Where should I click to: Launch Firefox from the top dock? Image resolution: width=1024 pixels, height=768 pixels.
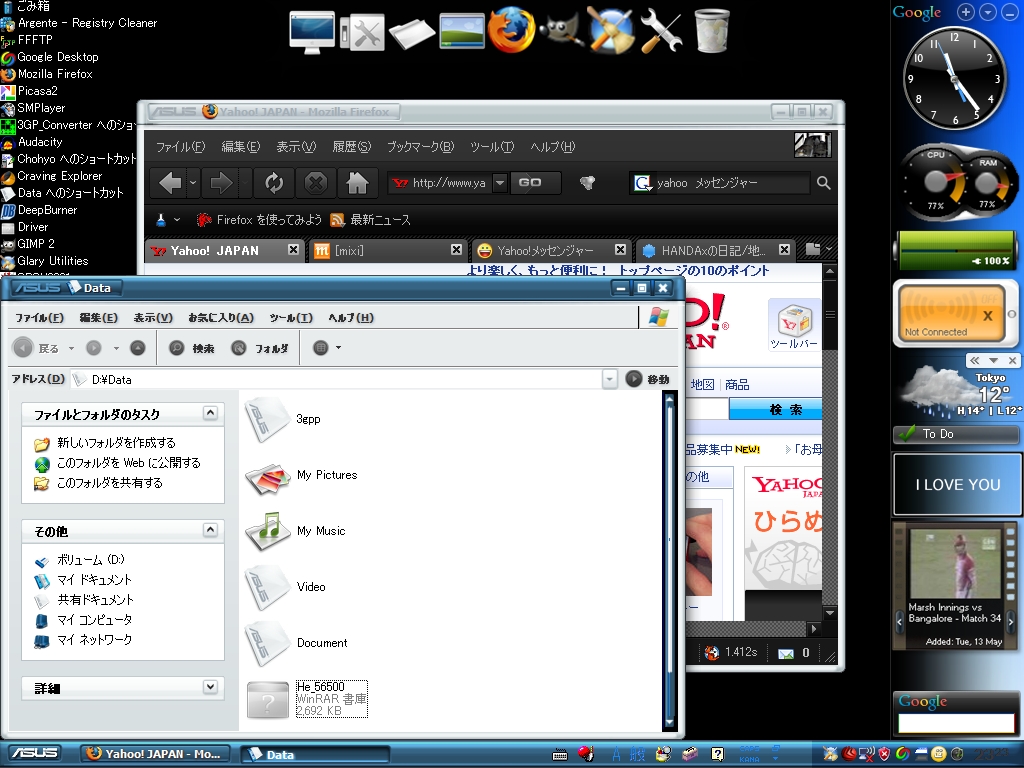click(511, 30)
